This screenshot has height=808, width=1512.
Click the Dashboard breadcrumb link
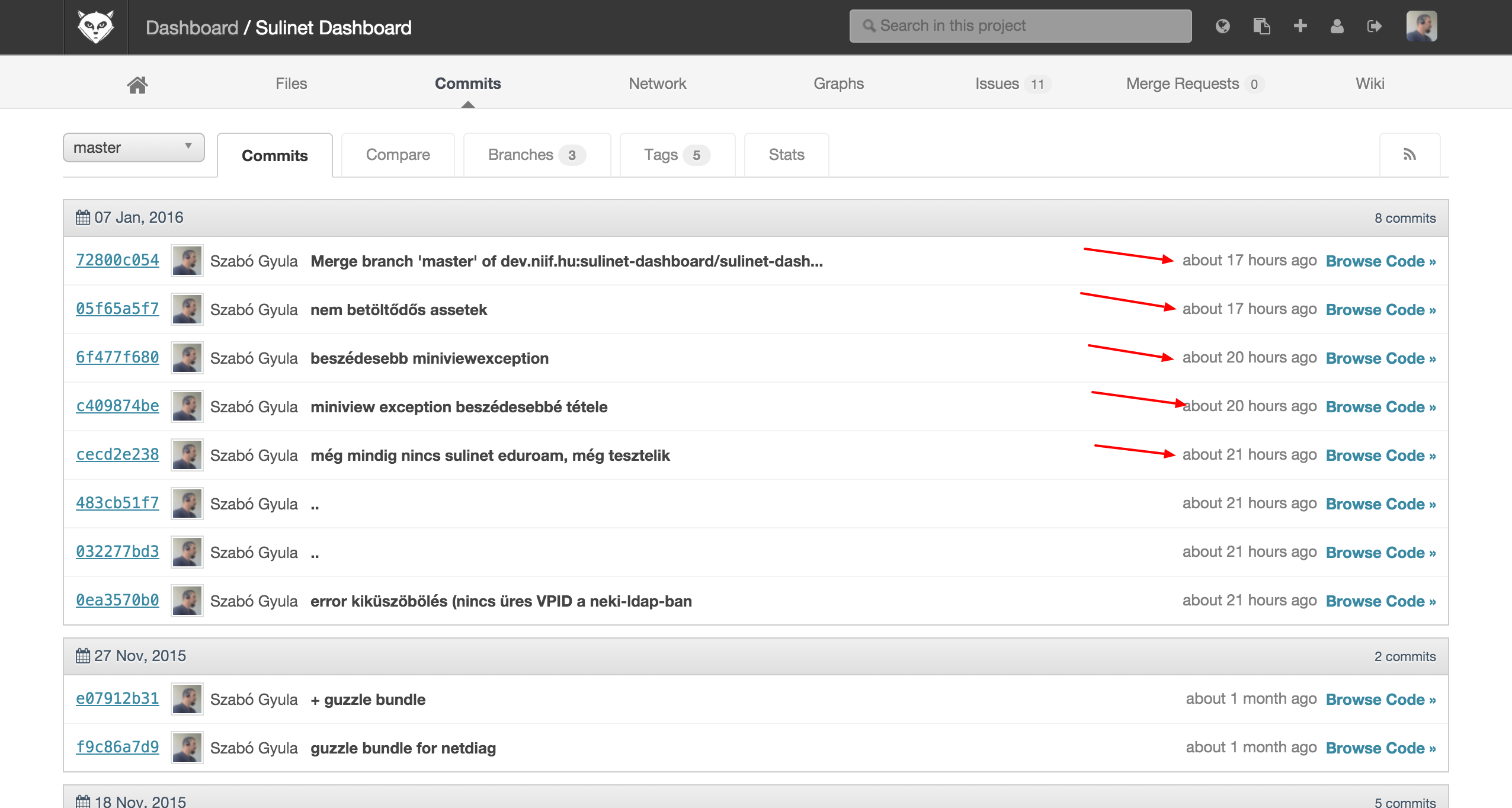[x=192, y=27]
